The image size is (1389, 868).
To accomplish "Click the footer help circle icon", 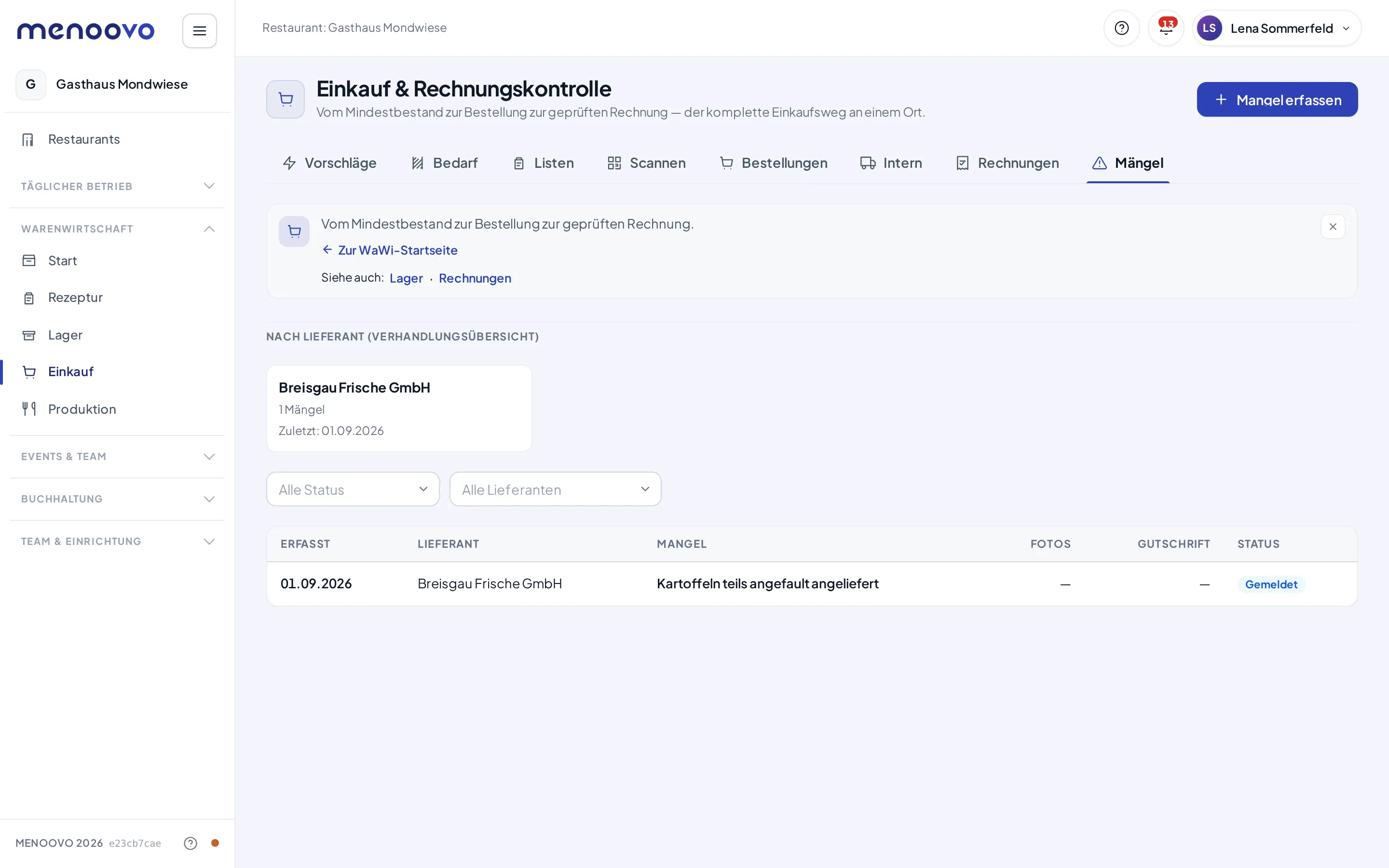I will coord(191,843).
